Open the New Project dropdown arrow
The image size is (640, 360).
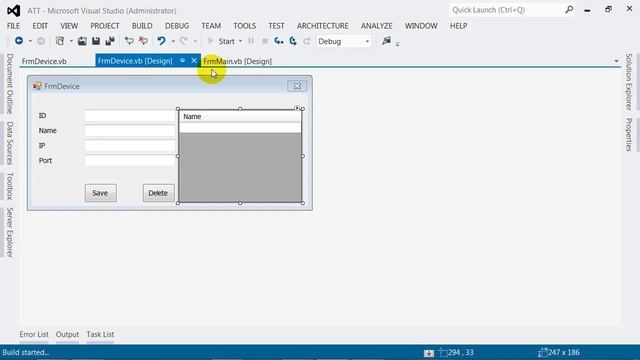pos(71,41)
